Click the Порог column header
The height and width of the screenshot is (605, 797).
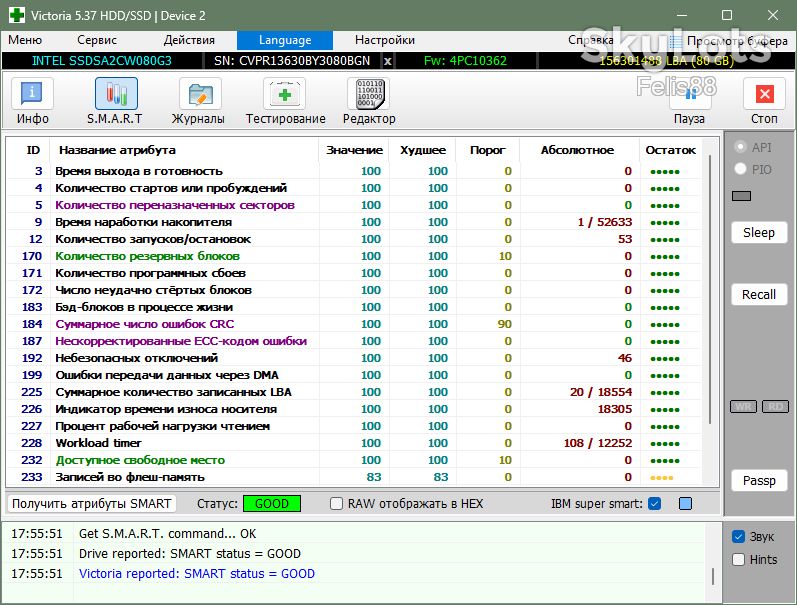(487, 150)
